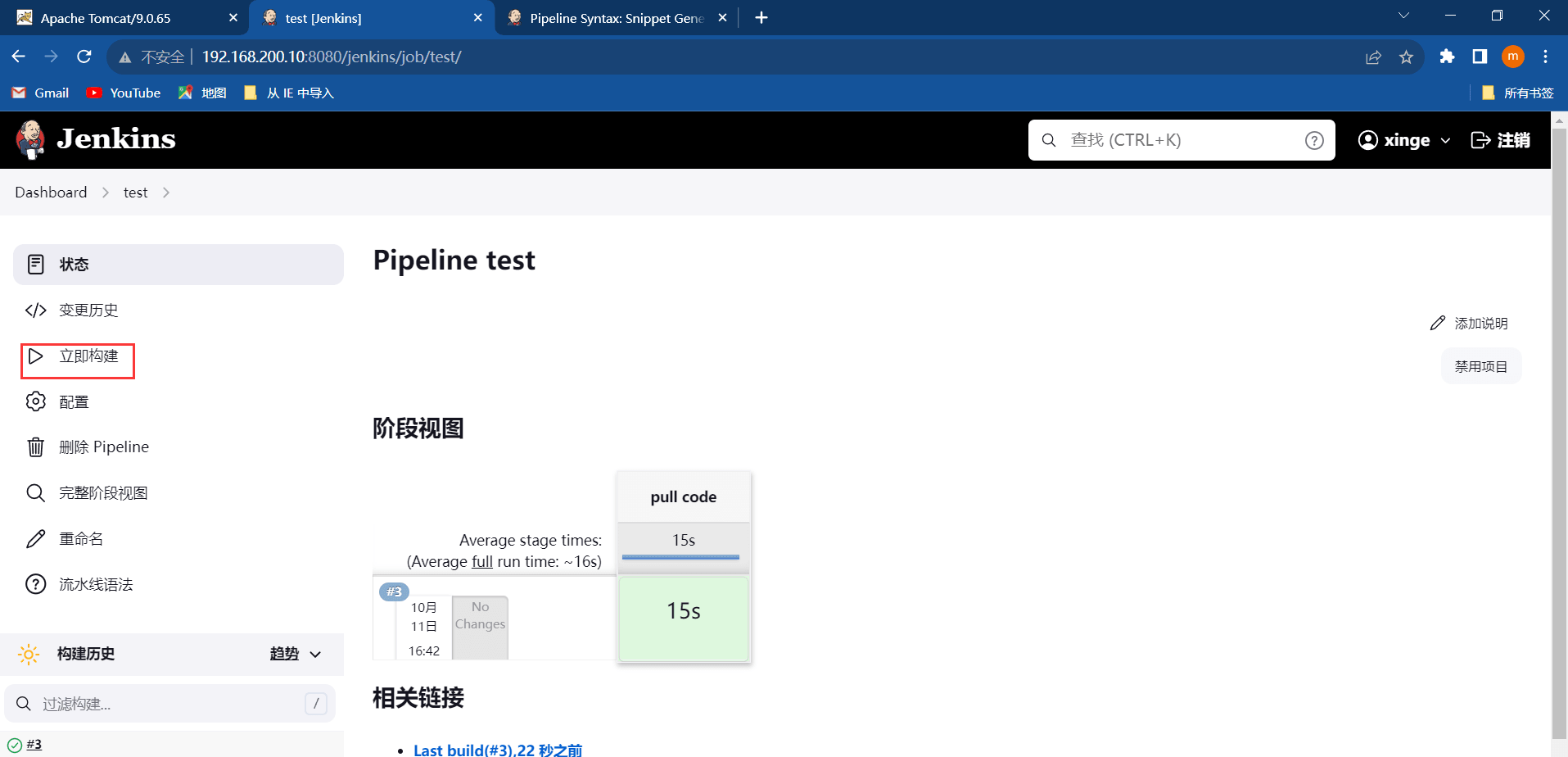The image size is (1568, 757).
Task: Close the test [Jenkins] tab
Action: [x=478, y=18]
